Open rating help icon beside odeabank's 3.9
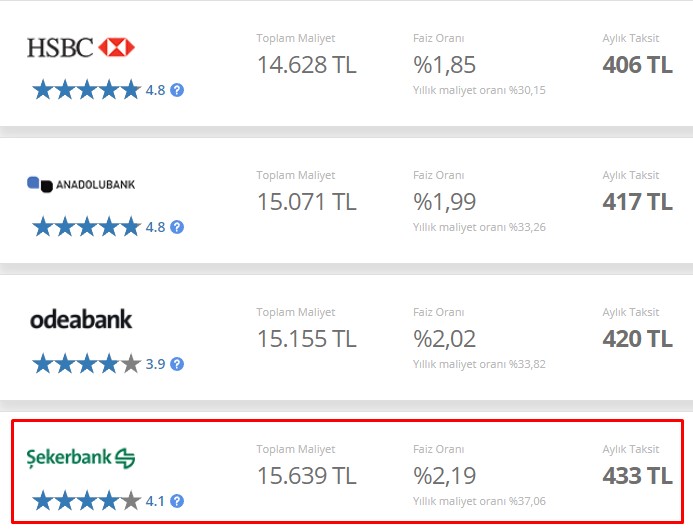 [177, 364]
